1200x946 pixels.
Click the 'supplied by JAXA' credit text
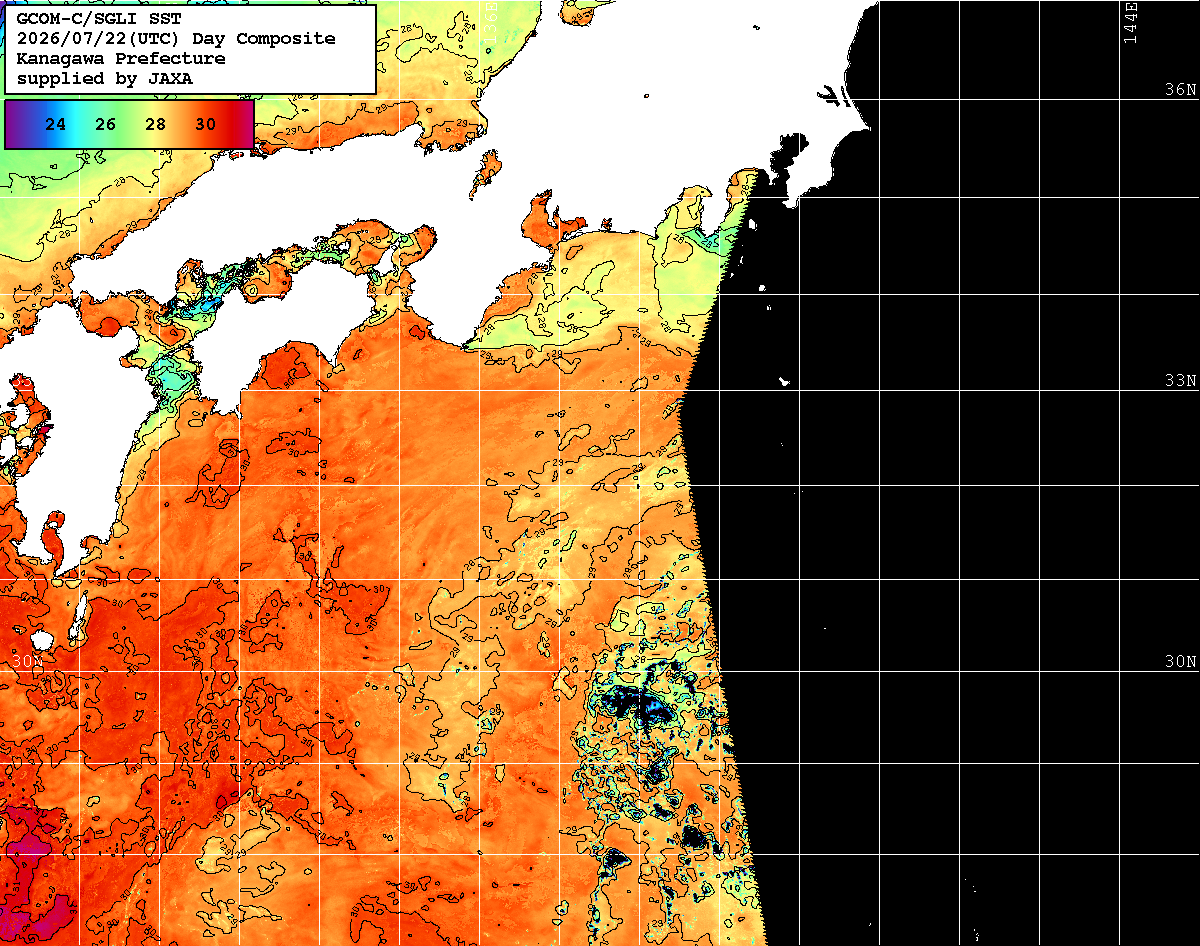pyautogui.click(x=105, y=78)
